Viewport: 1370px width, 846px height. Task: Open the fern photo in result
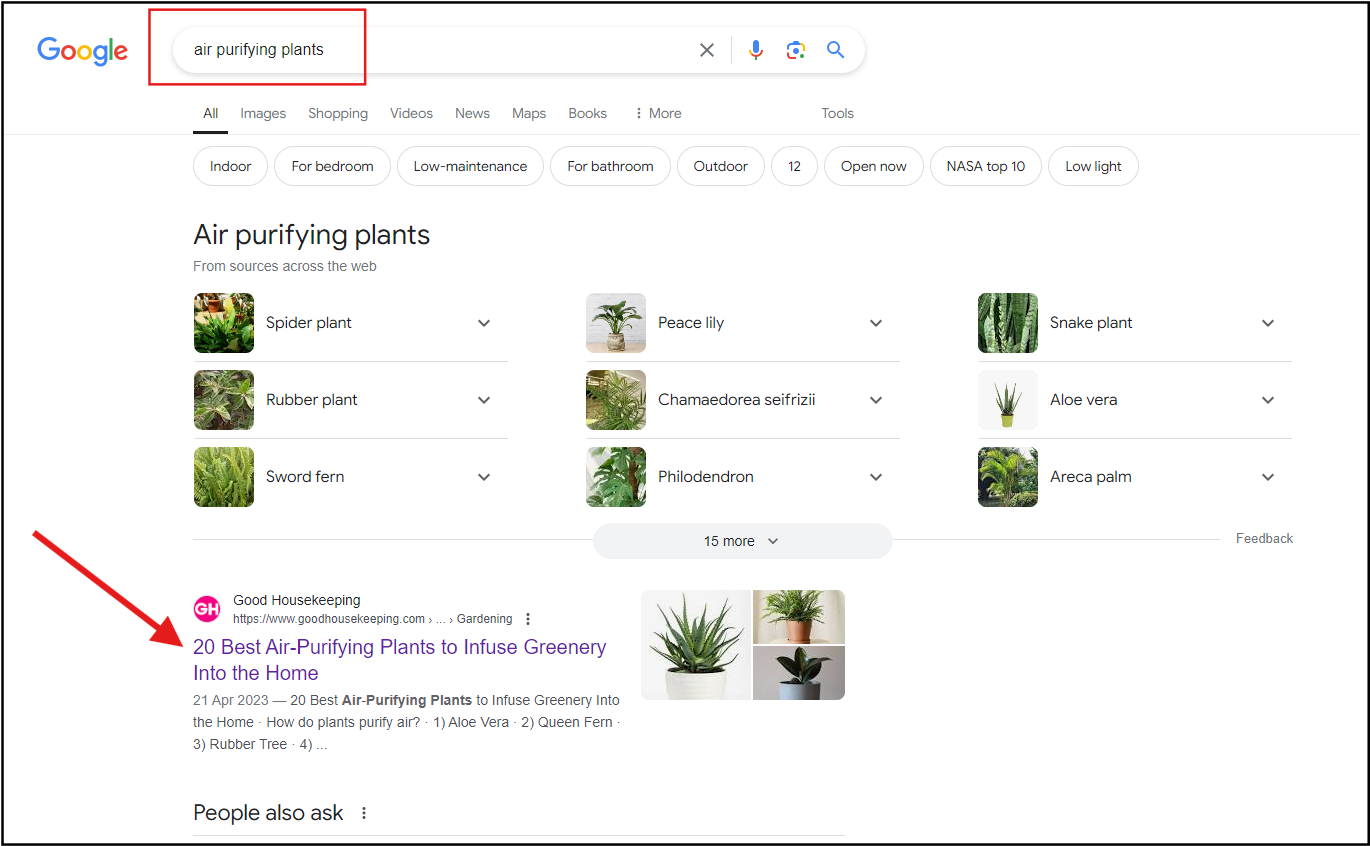pos(799,617)
